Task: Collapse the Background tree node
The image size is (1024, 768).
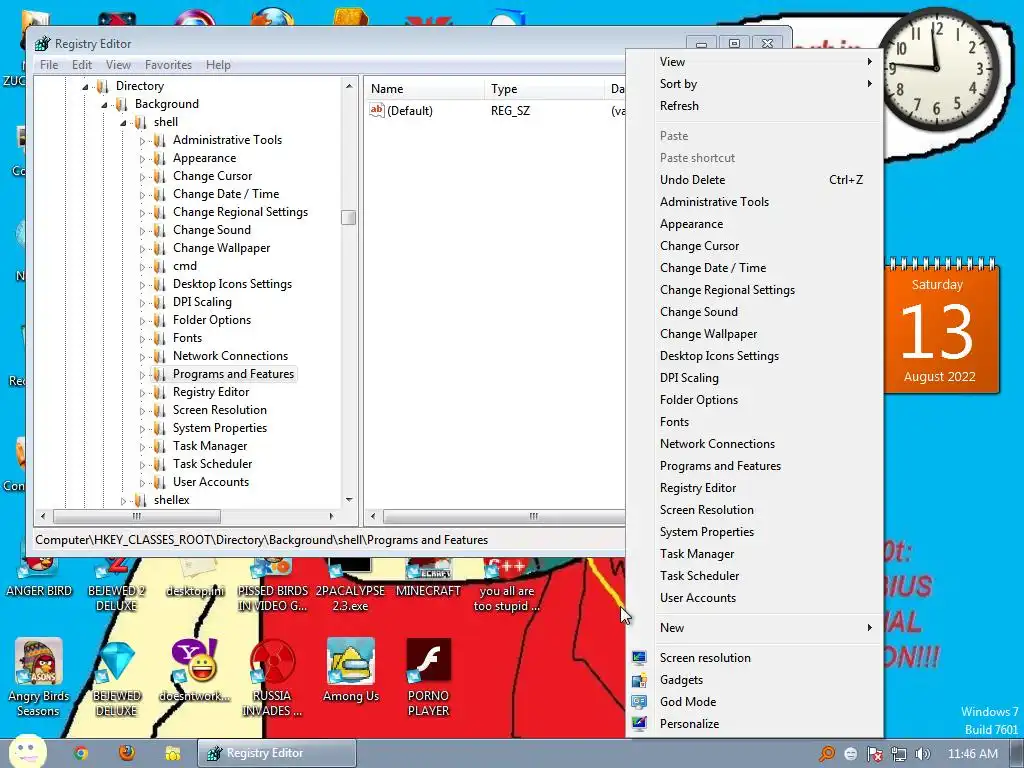Action: (x=104, y=105)
